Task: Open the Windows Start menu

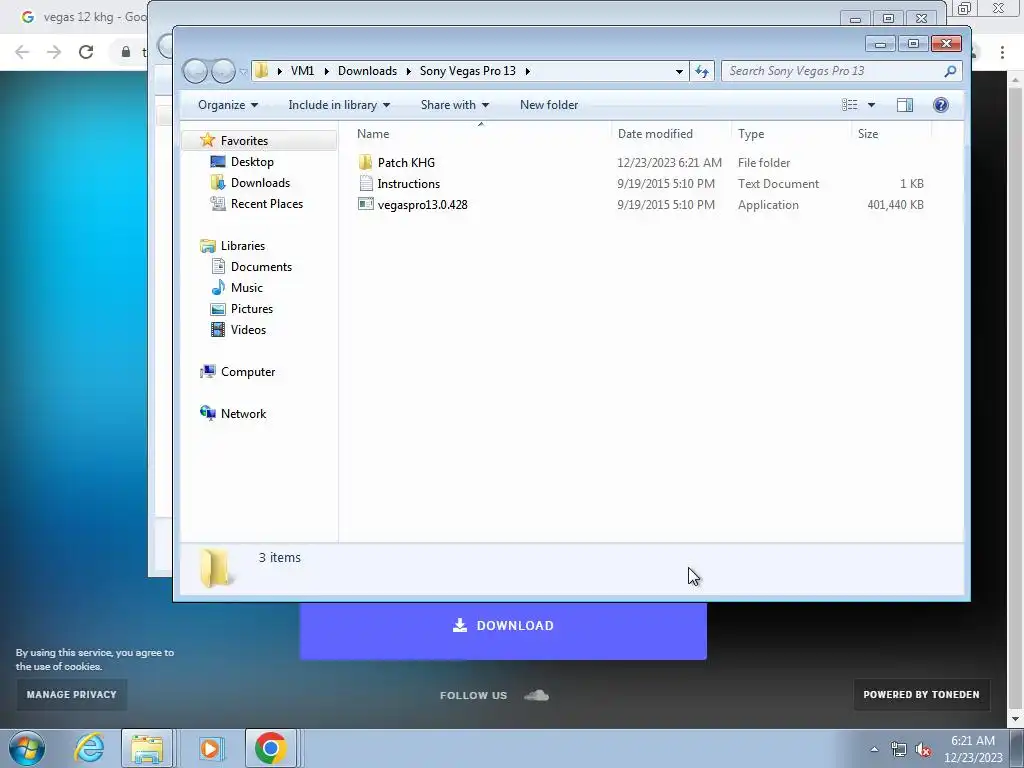Action: [27, 748]
